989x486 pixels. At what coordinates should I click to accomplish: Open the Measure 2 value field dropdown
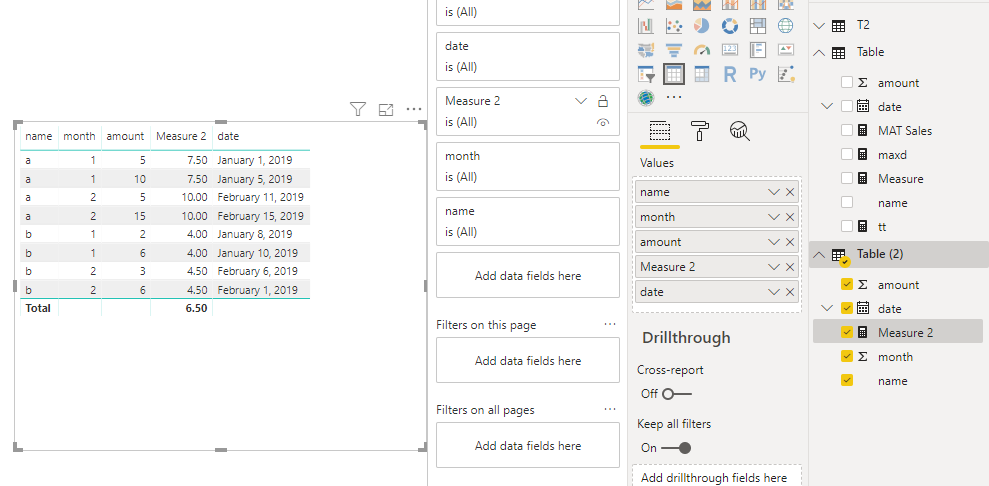coord(773,267)
